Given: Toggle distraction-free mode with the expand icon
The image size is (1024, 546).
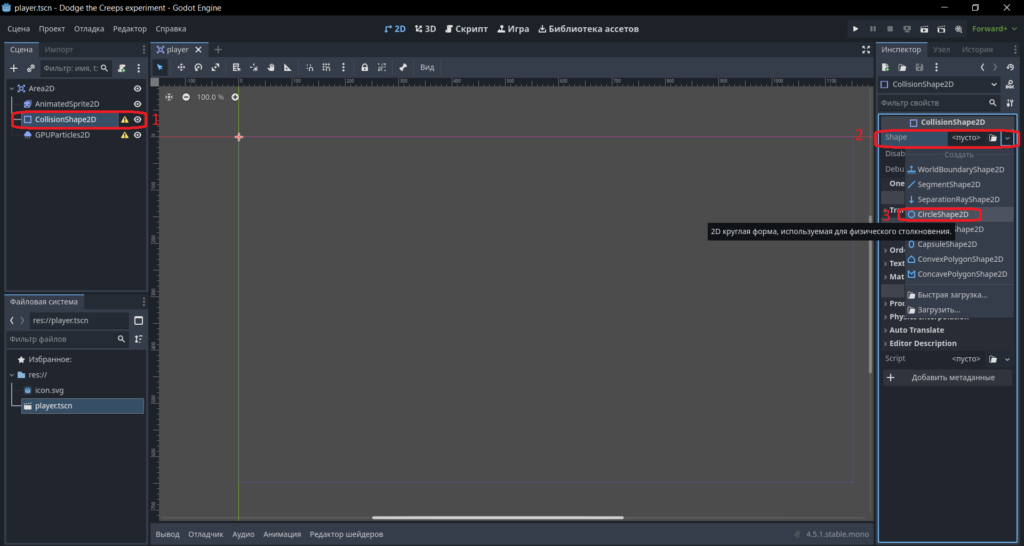Looking at the screenshot, I should tap(866, 50).
